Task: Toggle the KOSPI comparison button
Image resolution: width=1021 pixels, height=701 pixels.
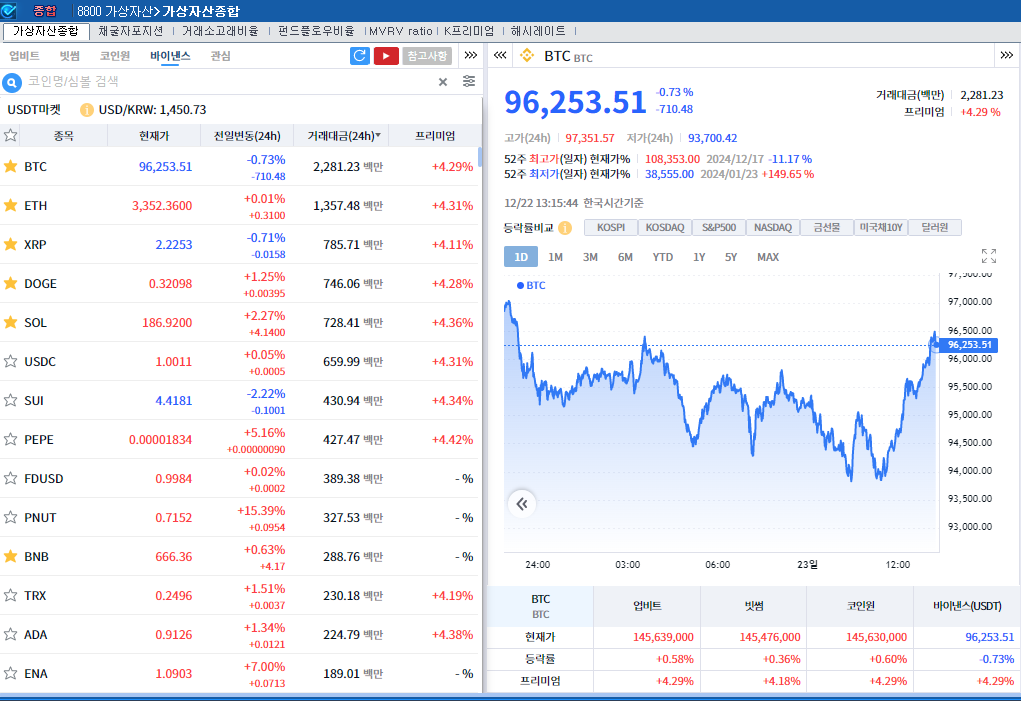Action: pos(610,228)
